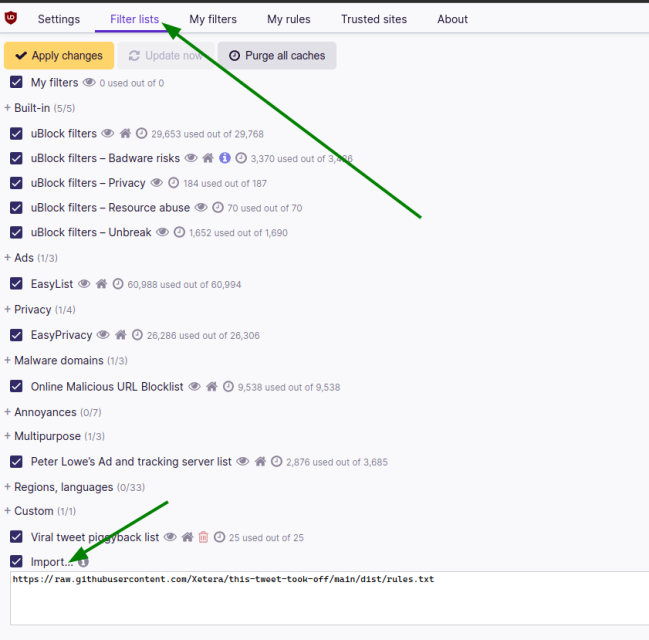
Task: View content of My filters eye icon
Action: [89, 82]
